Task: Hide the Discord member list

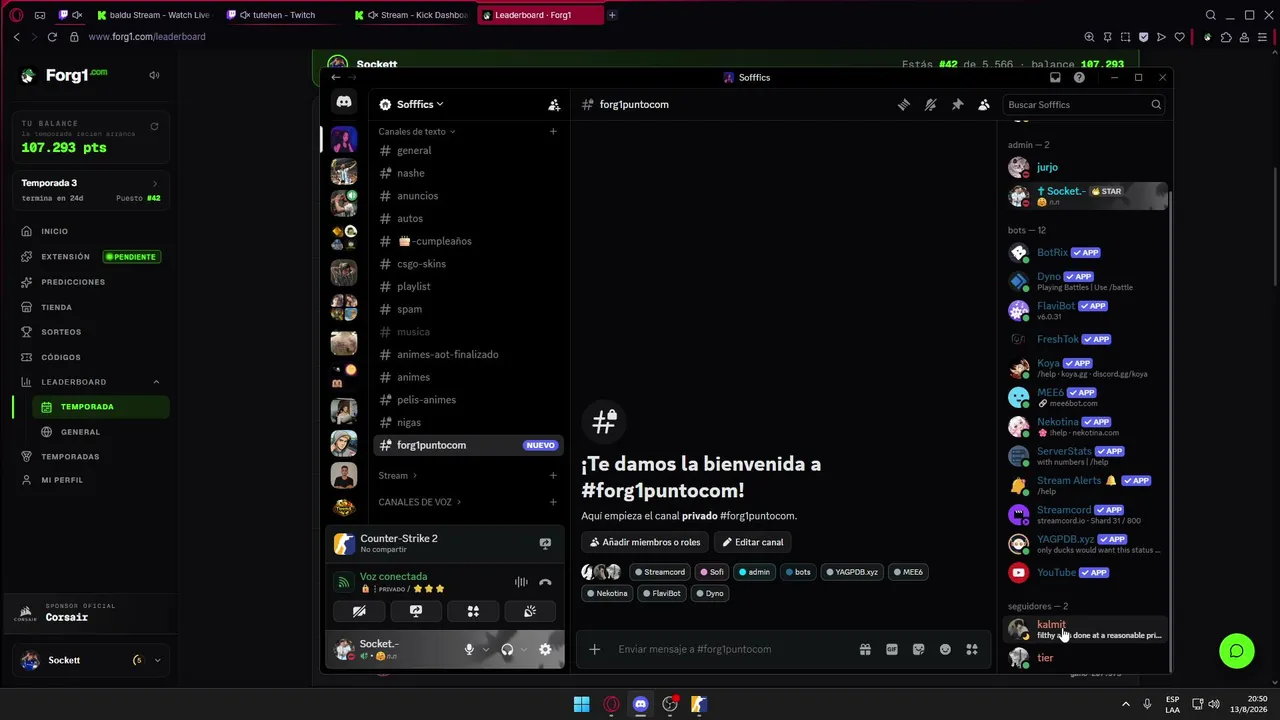Action: tap(984, 104)
